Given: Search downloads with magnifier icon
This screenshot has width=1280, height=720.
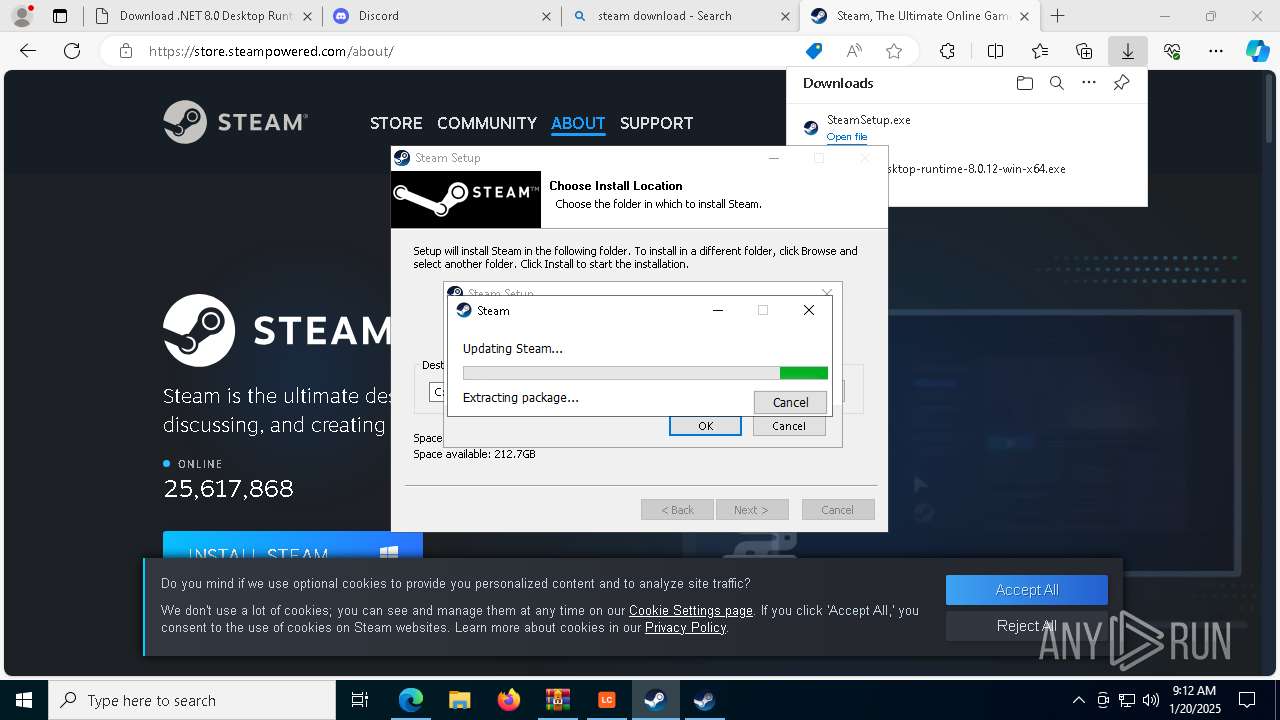Looking at the screenshot, I should (x=1057, y=83).
